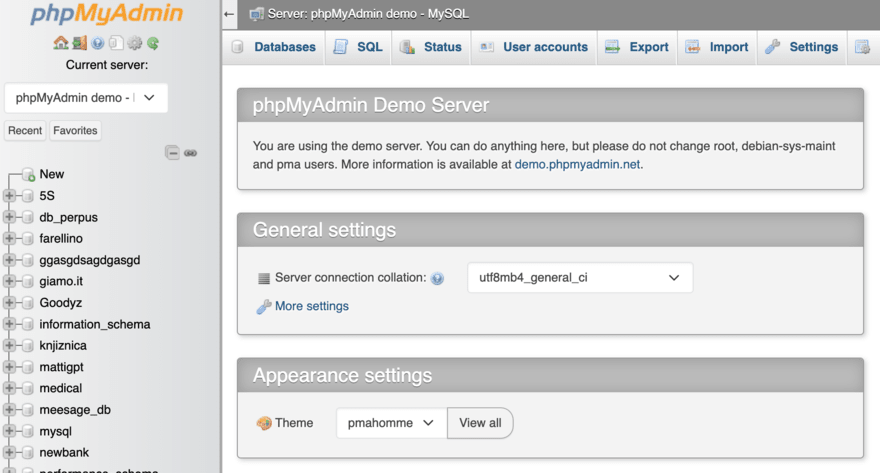Click the chain link icon above the tree
This screenshot has width=880, height=473.
[190, 153]
